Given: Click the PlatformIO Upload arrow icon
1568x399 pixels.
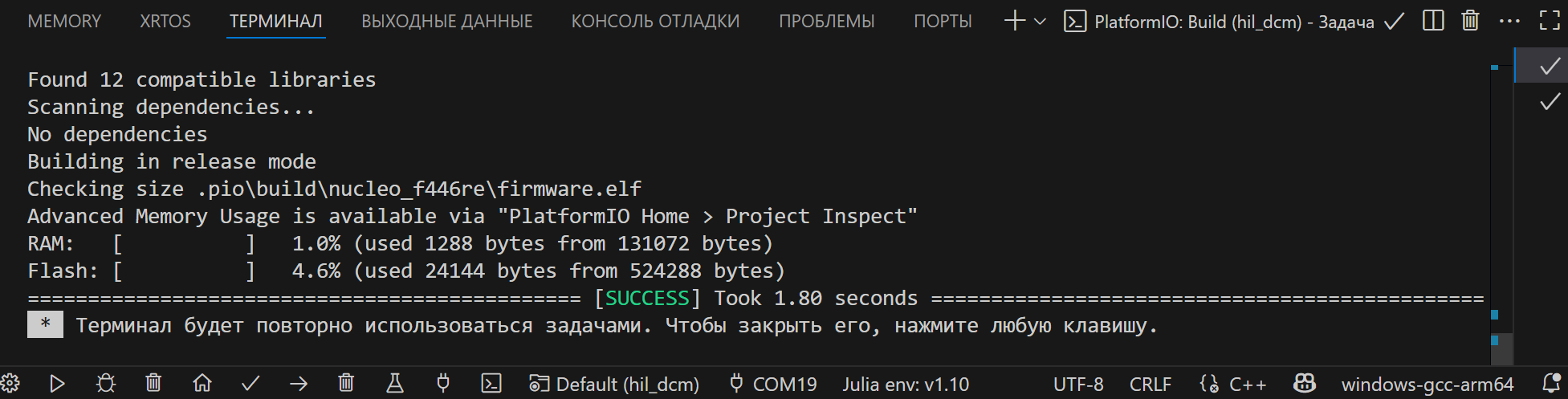Looking at the screenshot, I should tap(299, 384).
